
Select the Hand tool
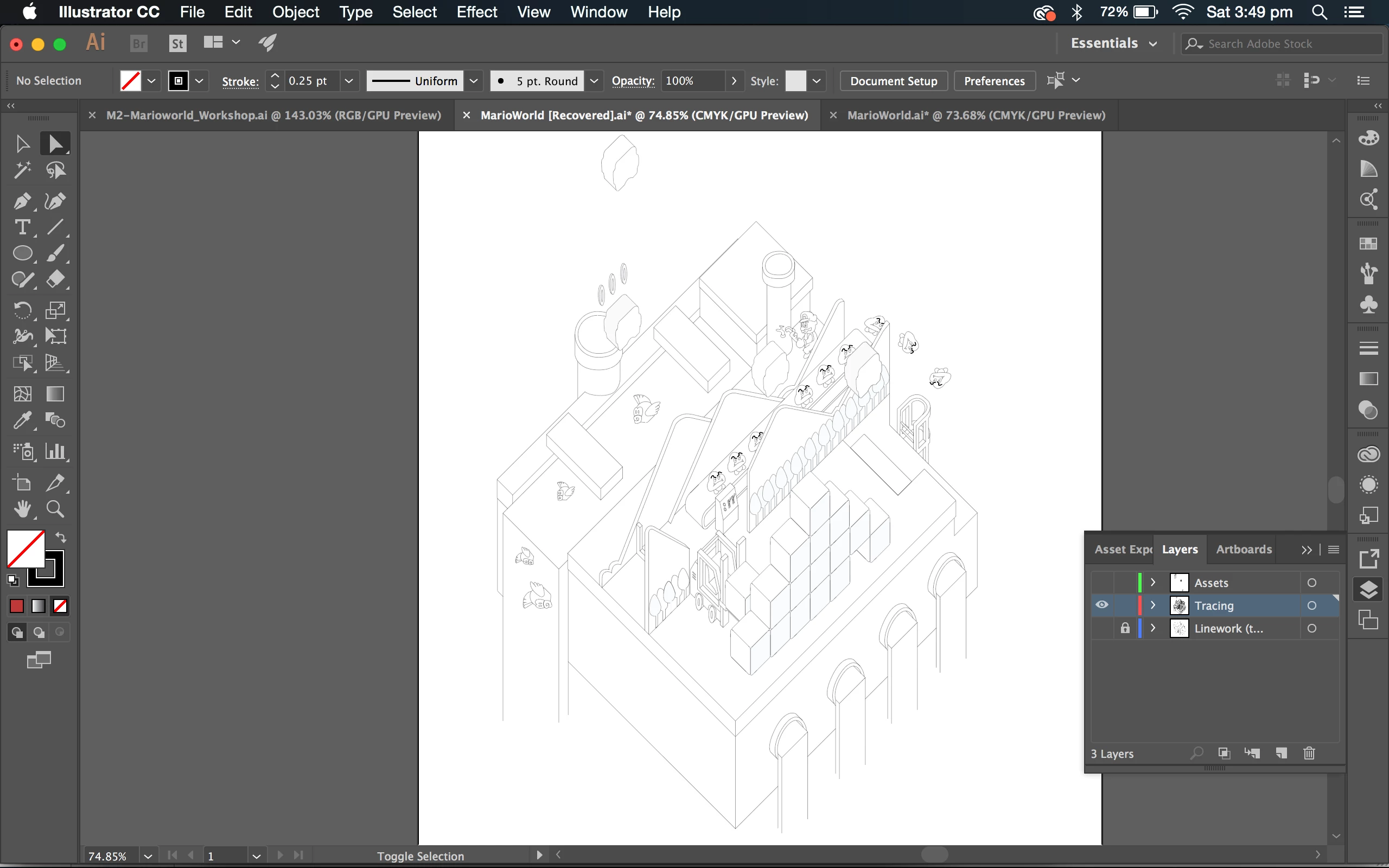(22, 509)
